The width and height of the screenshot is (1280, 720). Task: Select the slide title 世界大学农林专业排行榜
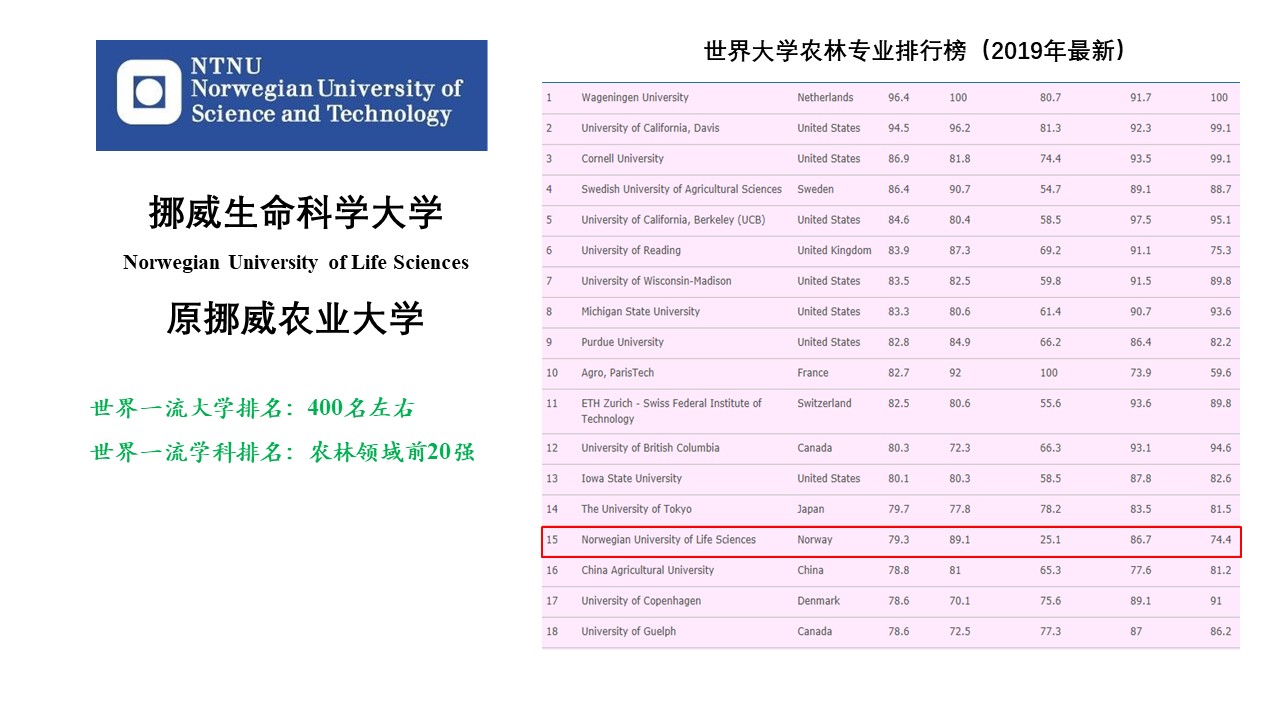coord(836,51)
